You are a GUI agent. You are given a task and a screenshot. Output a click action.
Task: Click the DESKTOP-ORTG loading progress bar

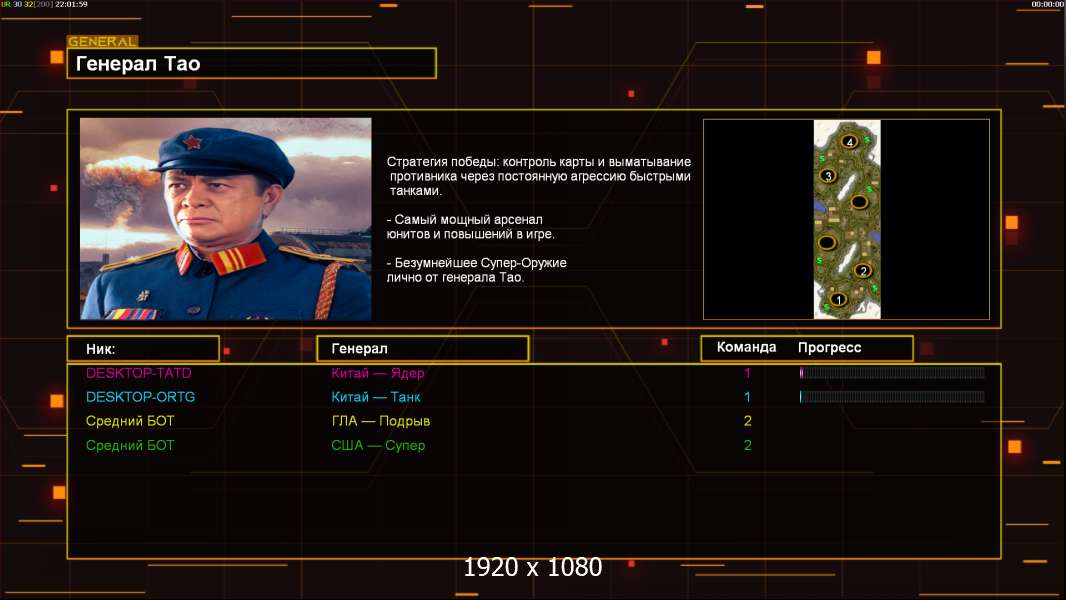click(x=892, y=397)
